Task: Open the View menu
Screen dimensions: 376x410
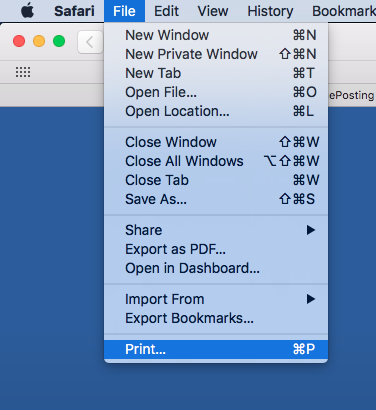Action: click(213, 11)
